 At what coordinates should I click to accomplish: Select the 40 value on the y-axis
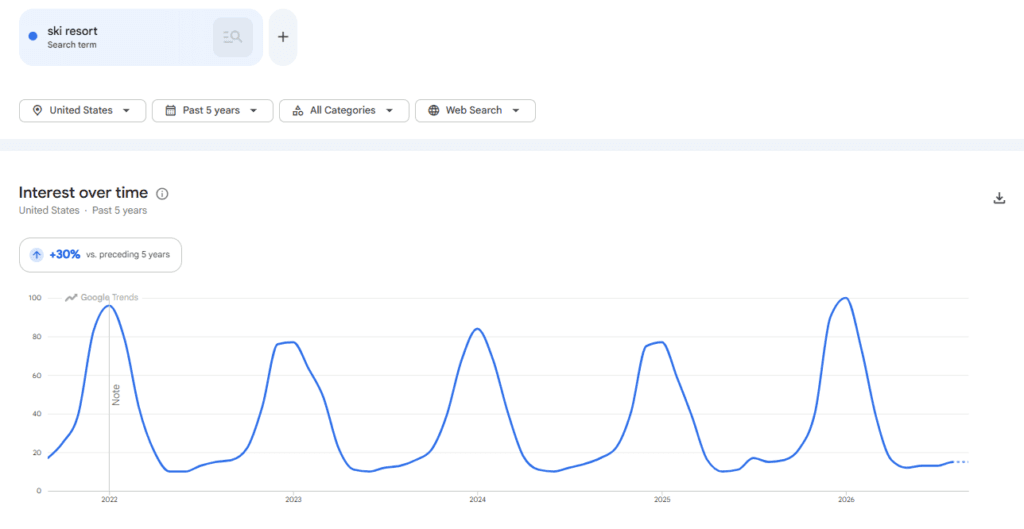[37, 414]
